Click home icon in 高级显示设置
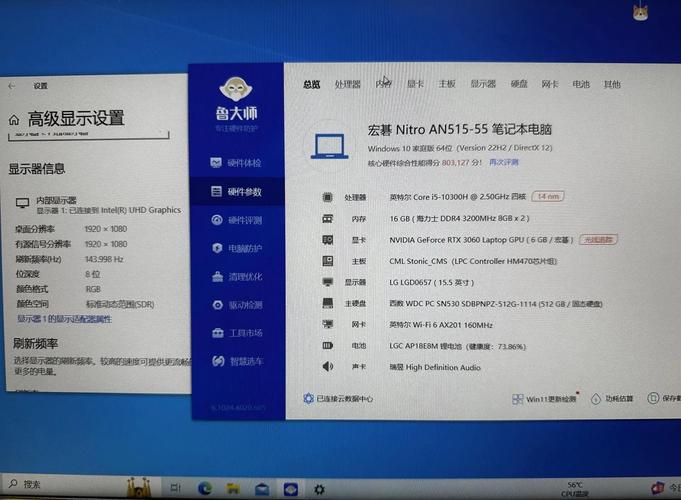The height and width of the screenshot is (500, 681). pyautogui.click(x=14, y=119)
